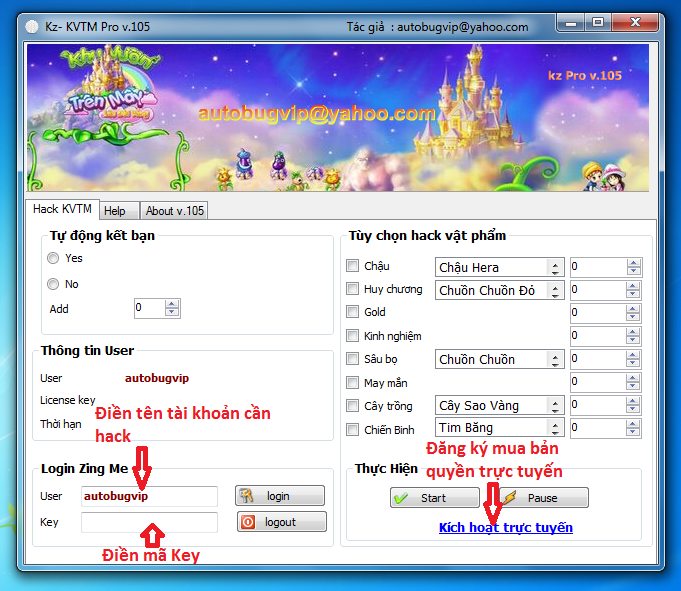The image size is (681, 591).
Task: Open the Kích hoạt trực tuyến link
Action: [x=506, y=527]
